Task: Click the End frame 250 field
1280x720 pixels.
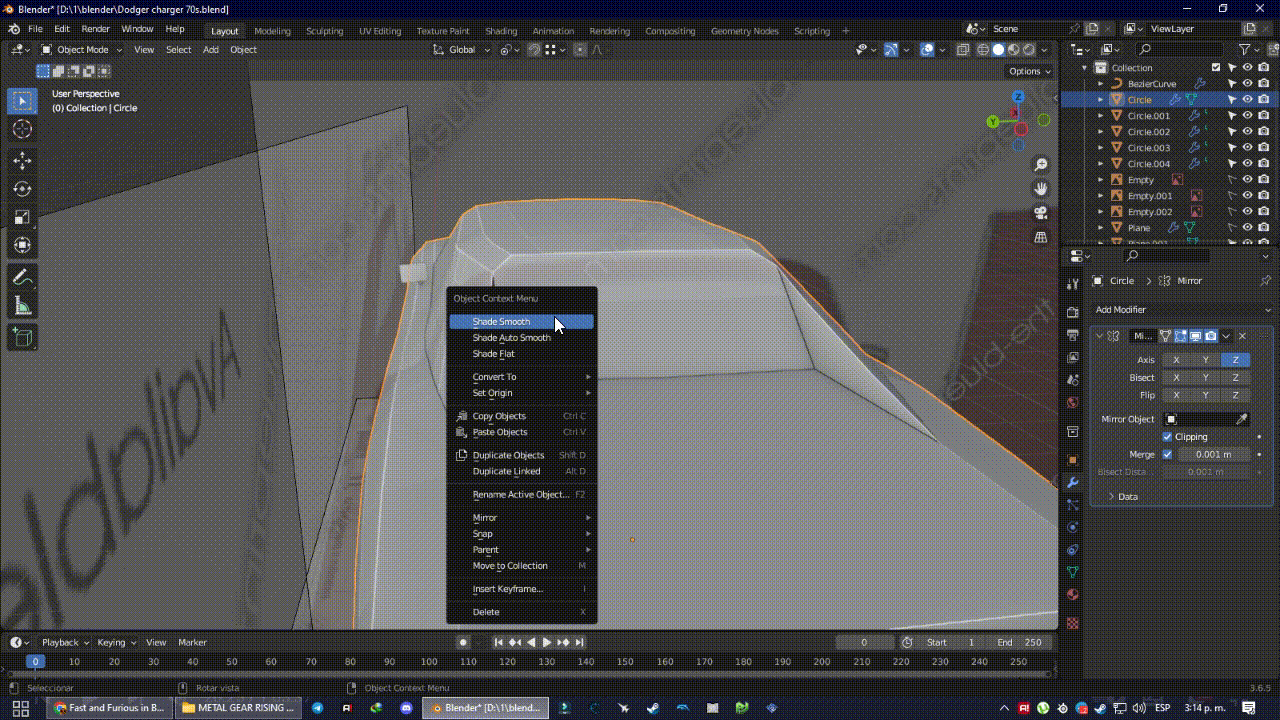Action: pos(1018,643)
